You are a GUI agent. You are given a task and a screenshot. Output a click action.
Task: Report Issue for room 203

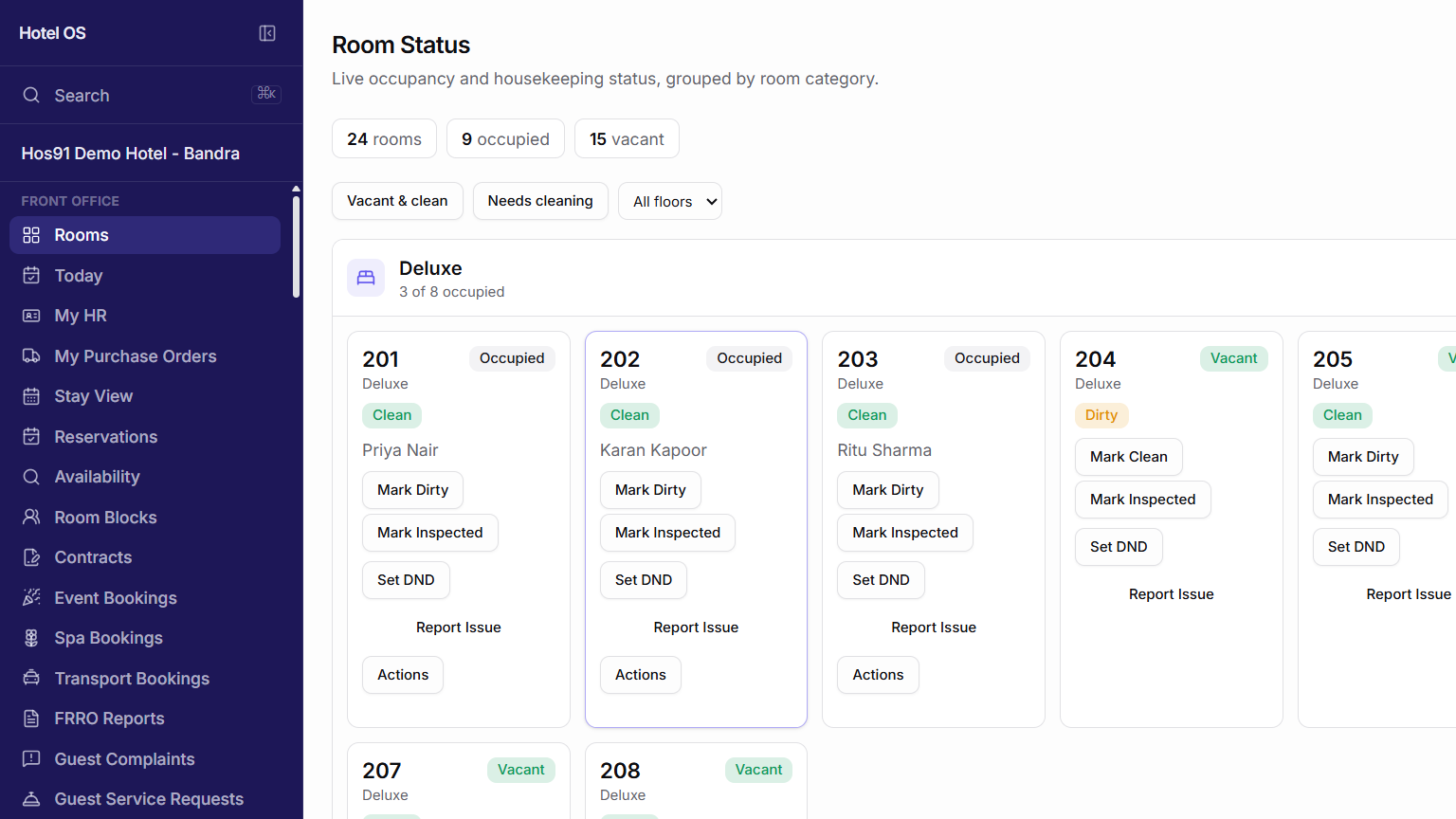click(934, 628)
